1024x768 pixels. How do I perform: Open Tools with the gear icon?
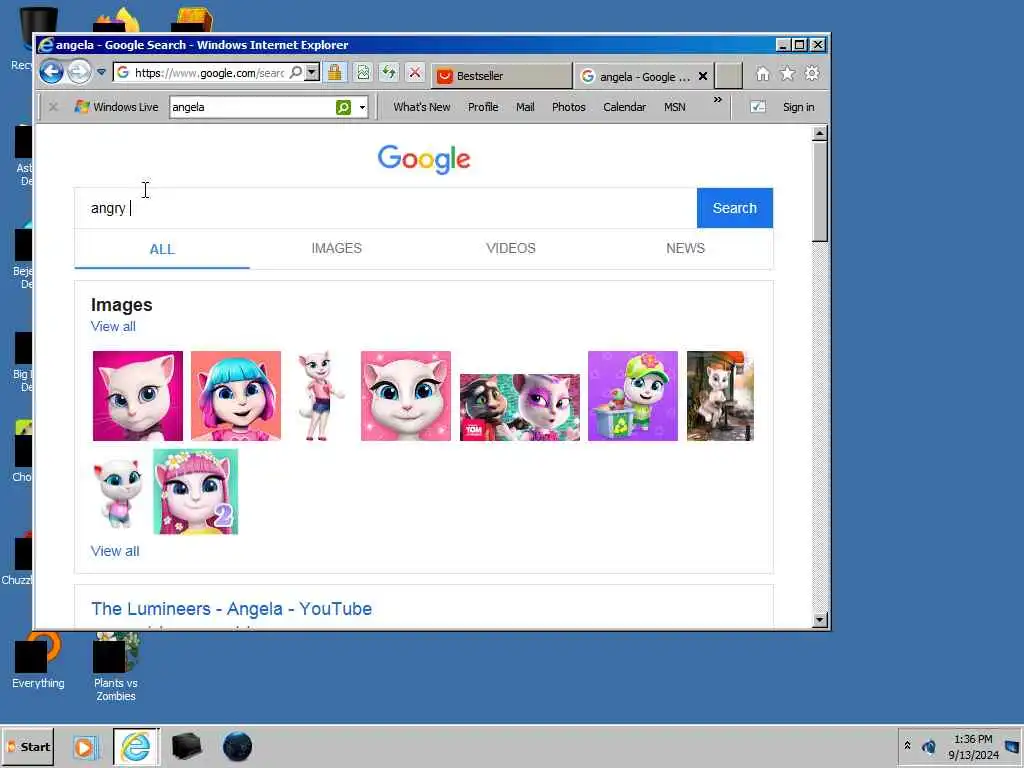pos(812,74)
